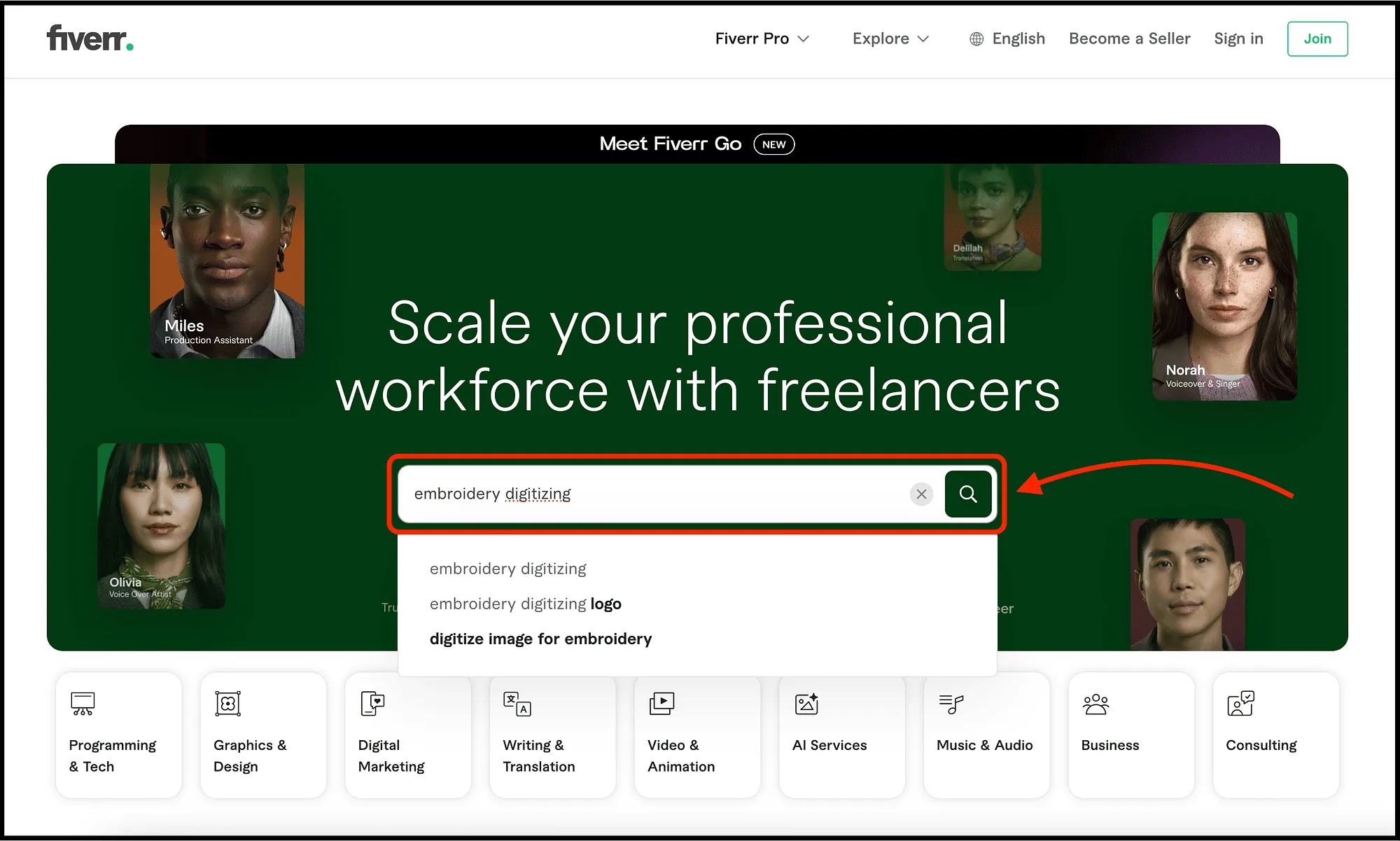Select suggestion 'embroidery digitizing'

click(508, 569)
